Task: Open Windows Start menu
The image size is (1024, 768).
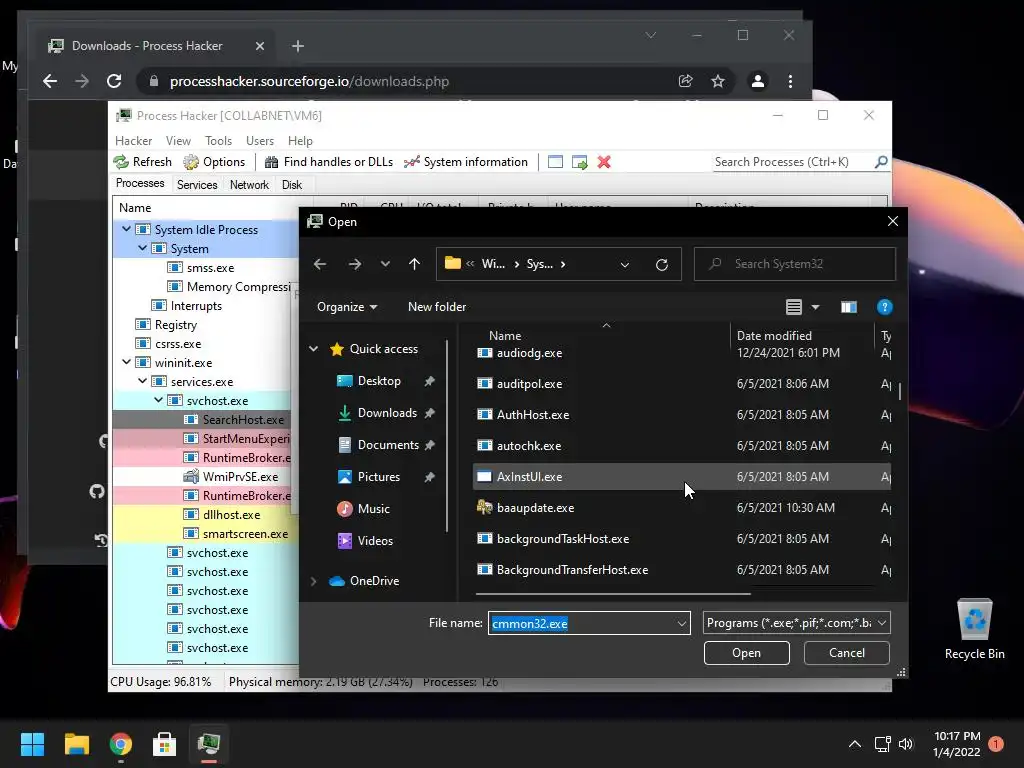Action: pos(32,744)
